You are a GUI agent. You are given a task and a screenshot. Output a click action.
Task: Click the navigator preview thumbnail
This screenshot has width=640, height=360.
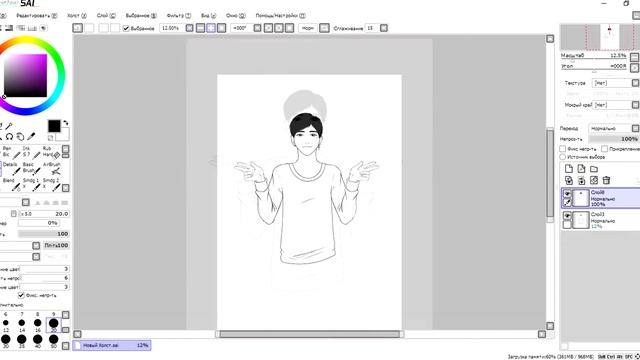[600, 37]
